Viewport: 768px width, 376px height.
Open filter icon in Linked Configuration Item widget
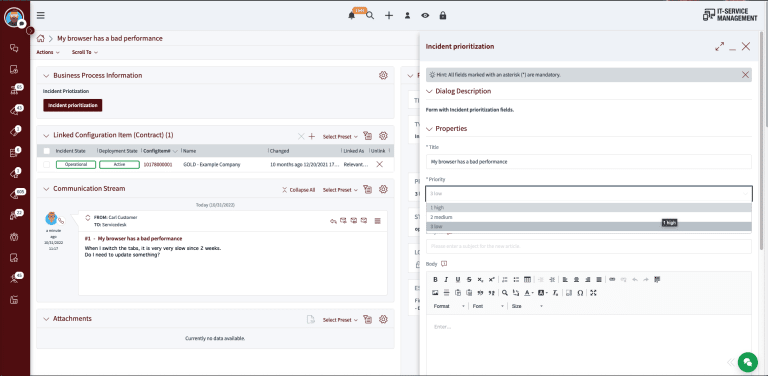pyautogui.click(x=368, y=136)
